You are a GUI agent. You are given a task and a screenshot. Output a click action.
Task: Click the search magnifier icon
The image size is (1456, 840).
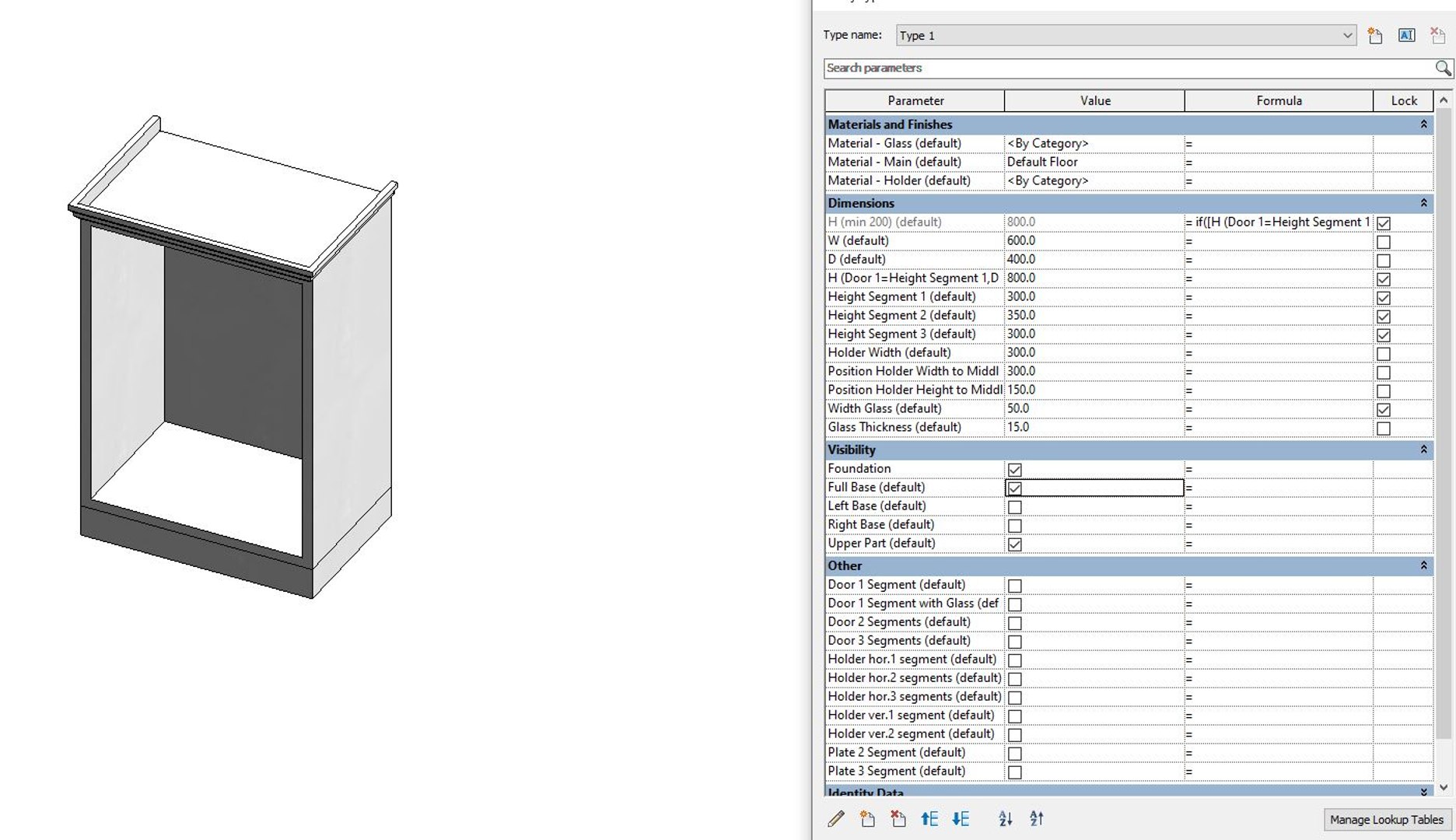click(x=1443, y=68)
